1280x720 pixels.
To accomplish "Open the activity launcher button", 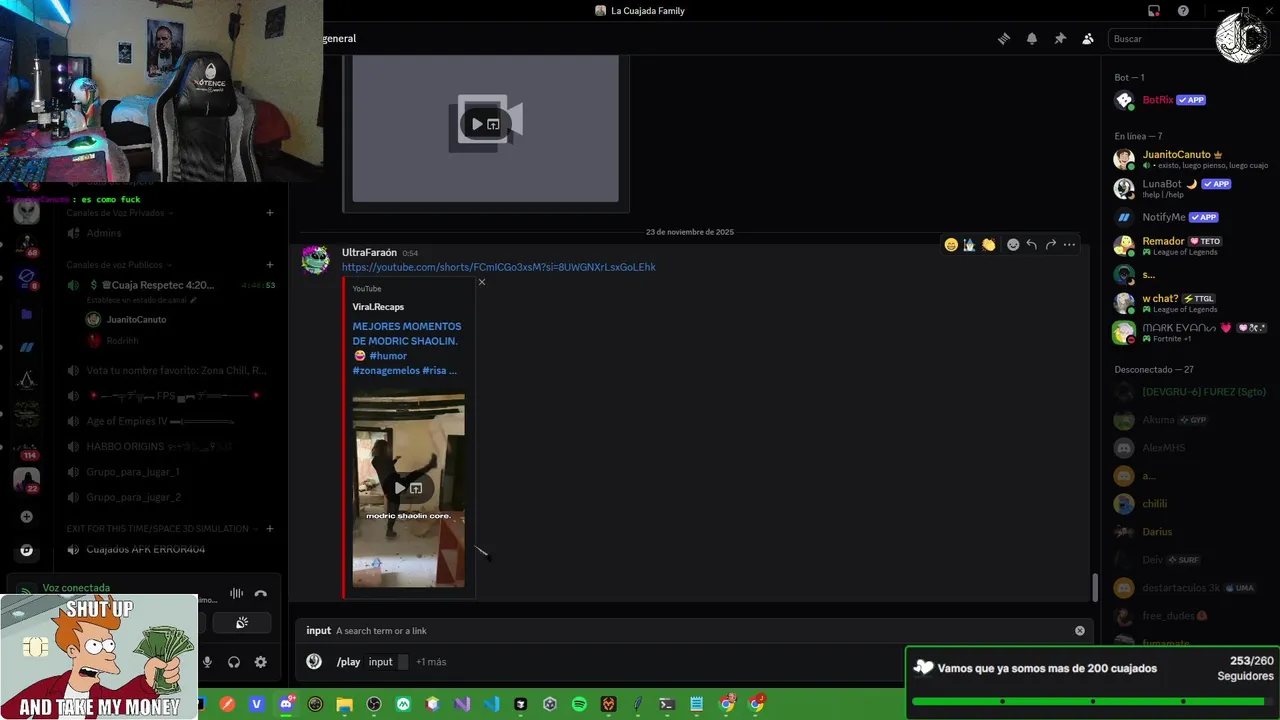I will 242,623.
